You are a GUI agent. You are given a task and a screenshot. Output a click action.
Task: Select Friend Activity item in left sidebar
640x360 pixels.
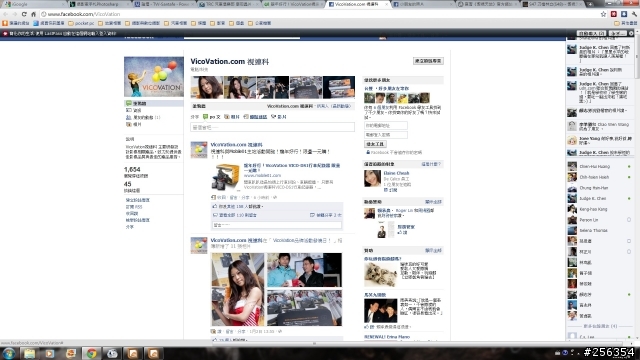click(143, 117)
